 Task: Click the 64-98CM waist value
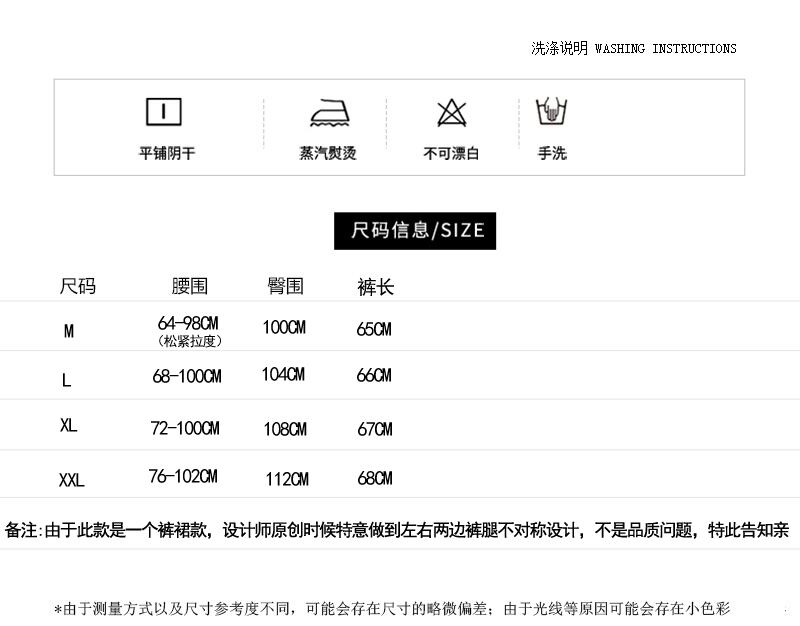[188, 323]
